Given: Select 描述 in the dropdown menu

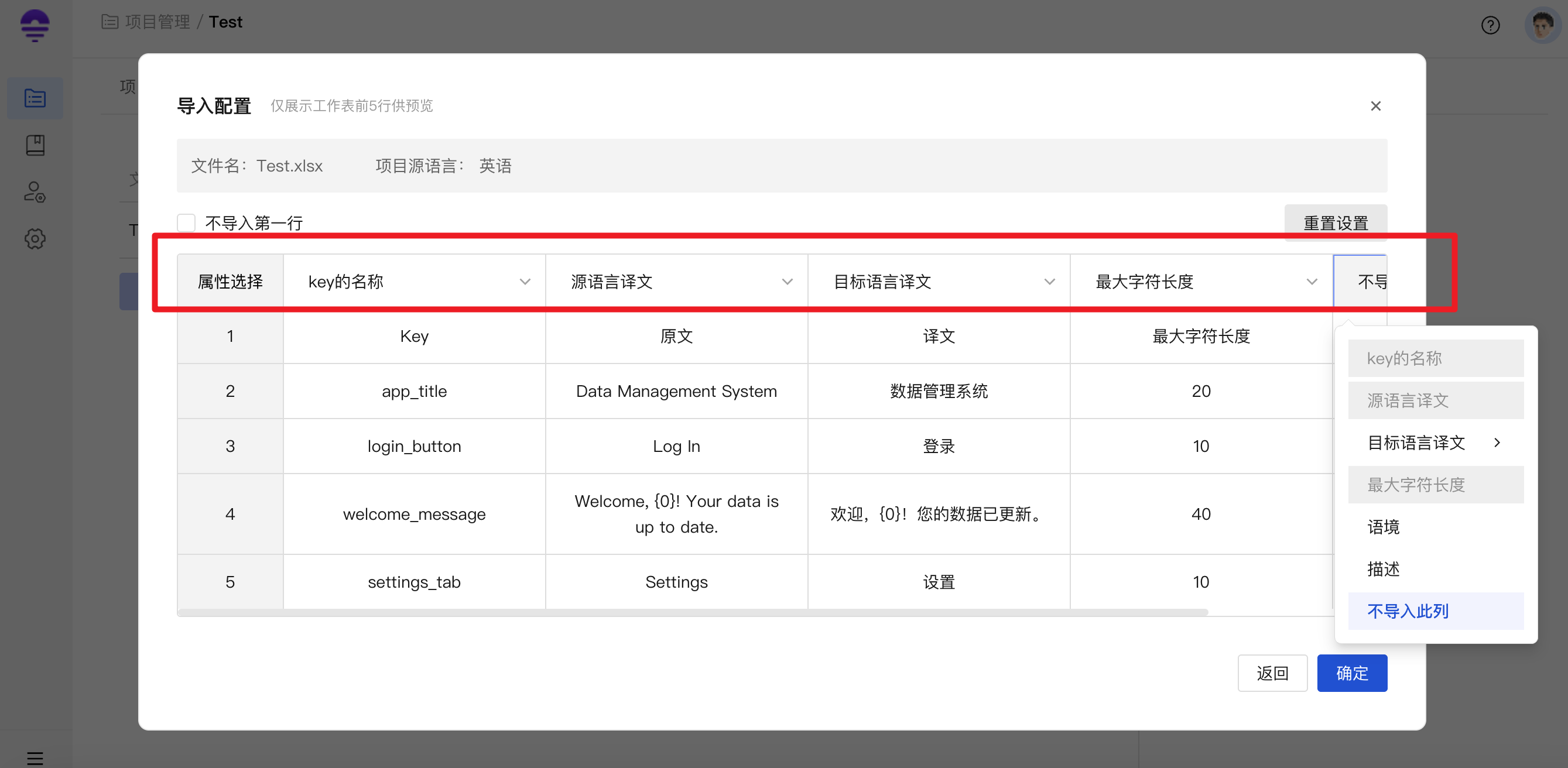Looking at the screenshot, I should [1436, 569].
